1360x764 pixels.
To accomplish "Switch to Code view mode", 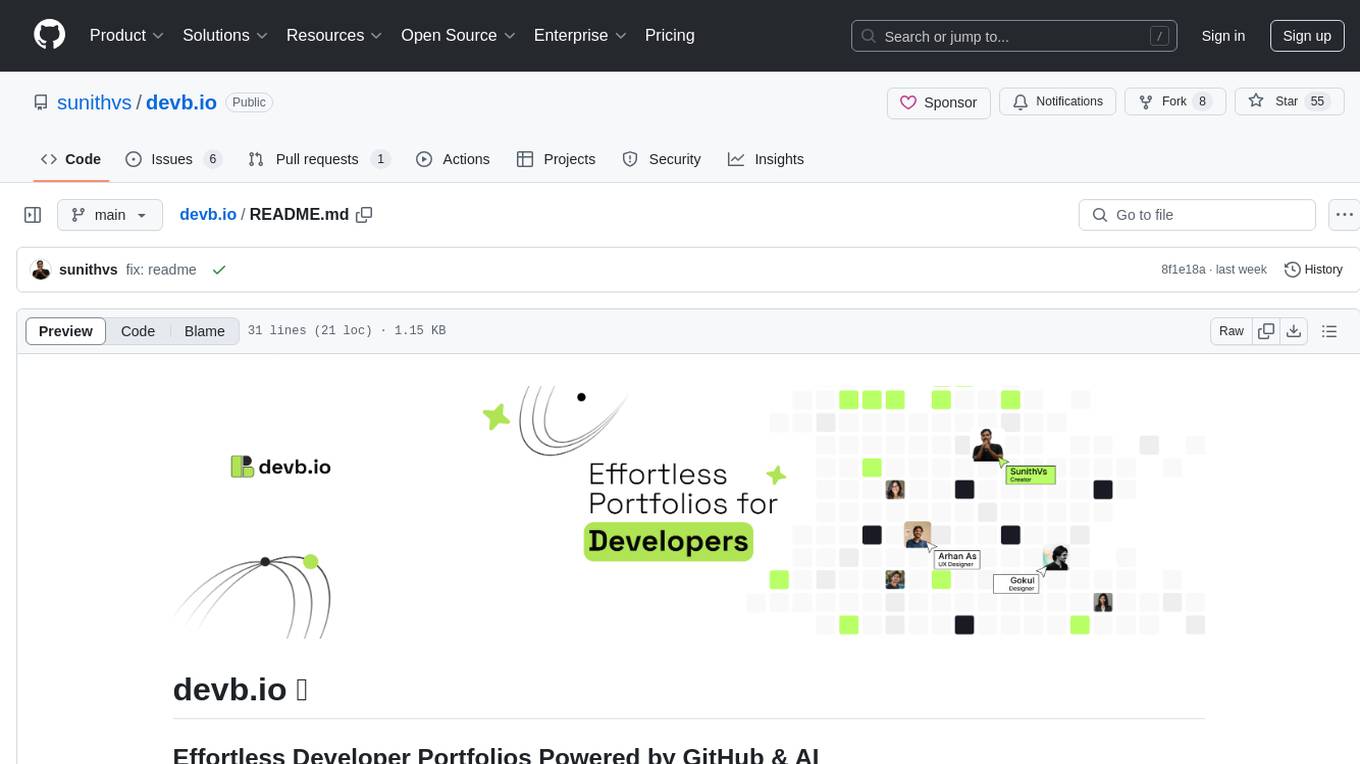I will [x=138, y=331].
